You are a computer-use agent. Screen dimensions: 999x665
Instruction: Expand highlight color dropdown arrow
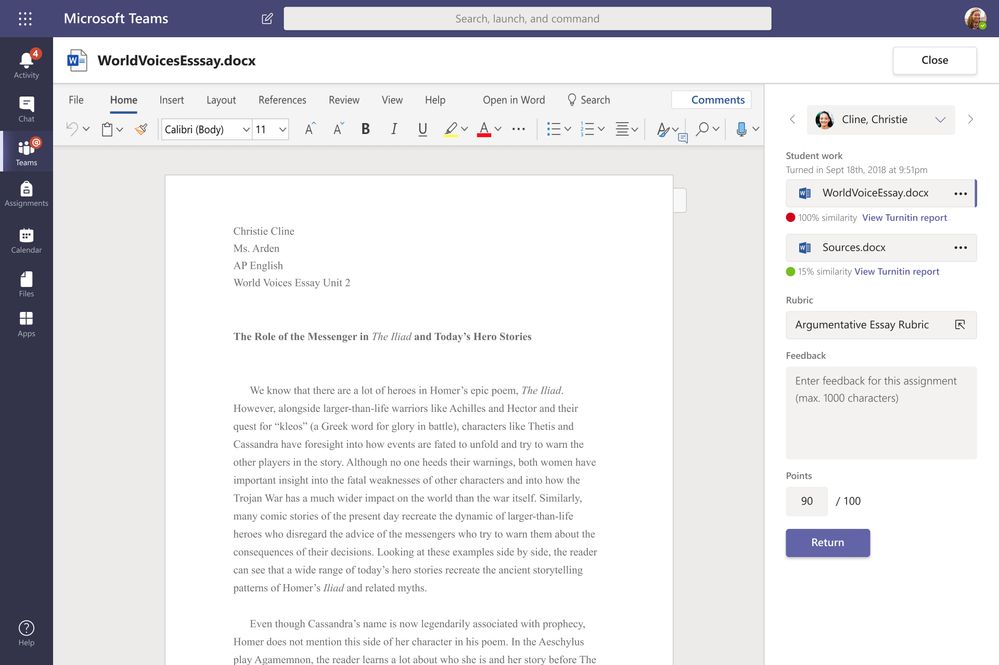click(464, 129)
